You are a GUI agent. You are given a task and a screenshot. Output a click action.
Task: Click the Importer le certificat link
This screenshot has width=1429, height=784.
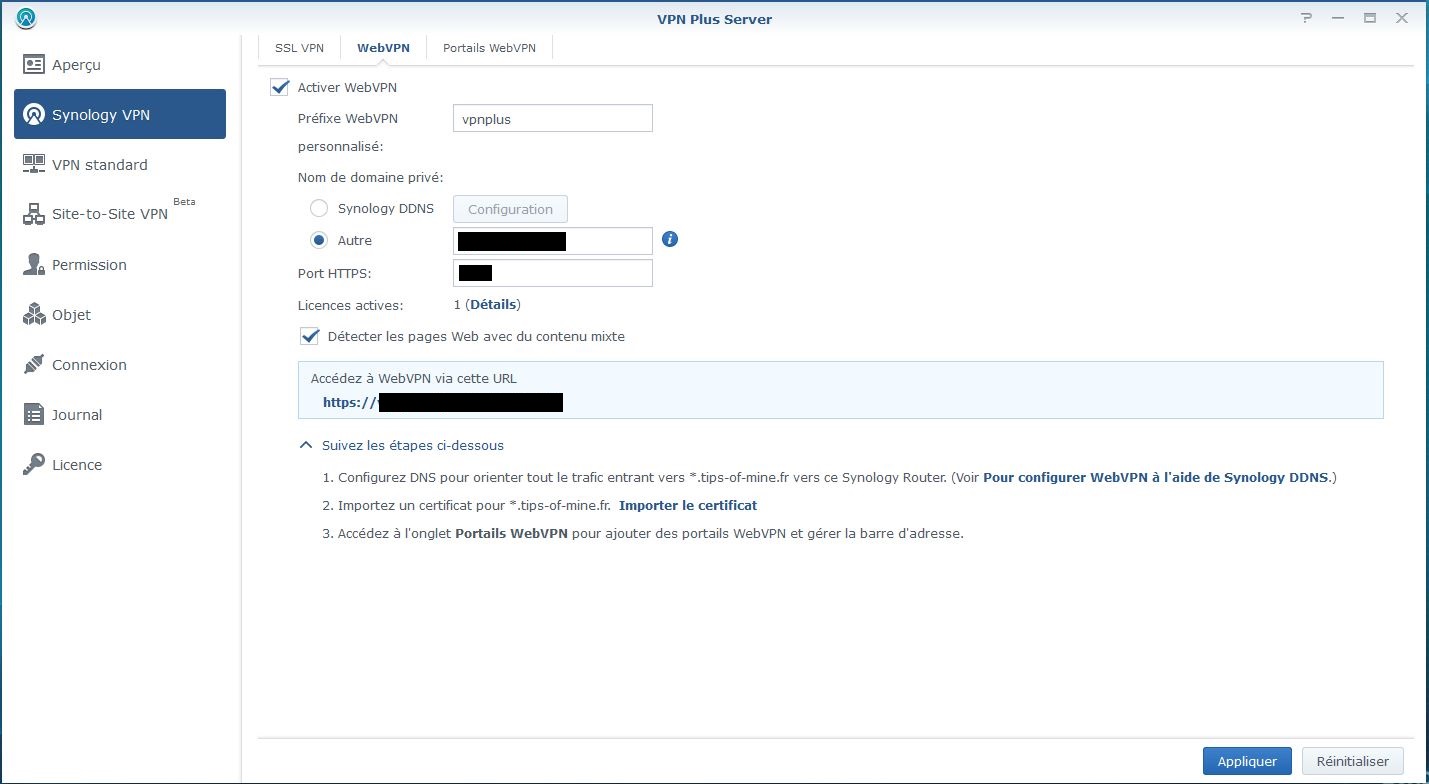pos(688,506)
